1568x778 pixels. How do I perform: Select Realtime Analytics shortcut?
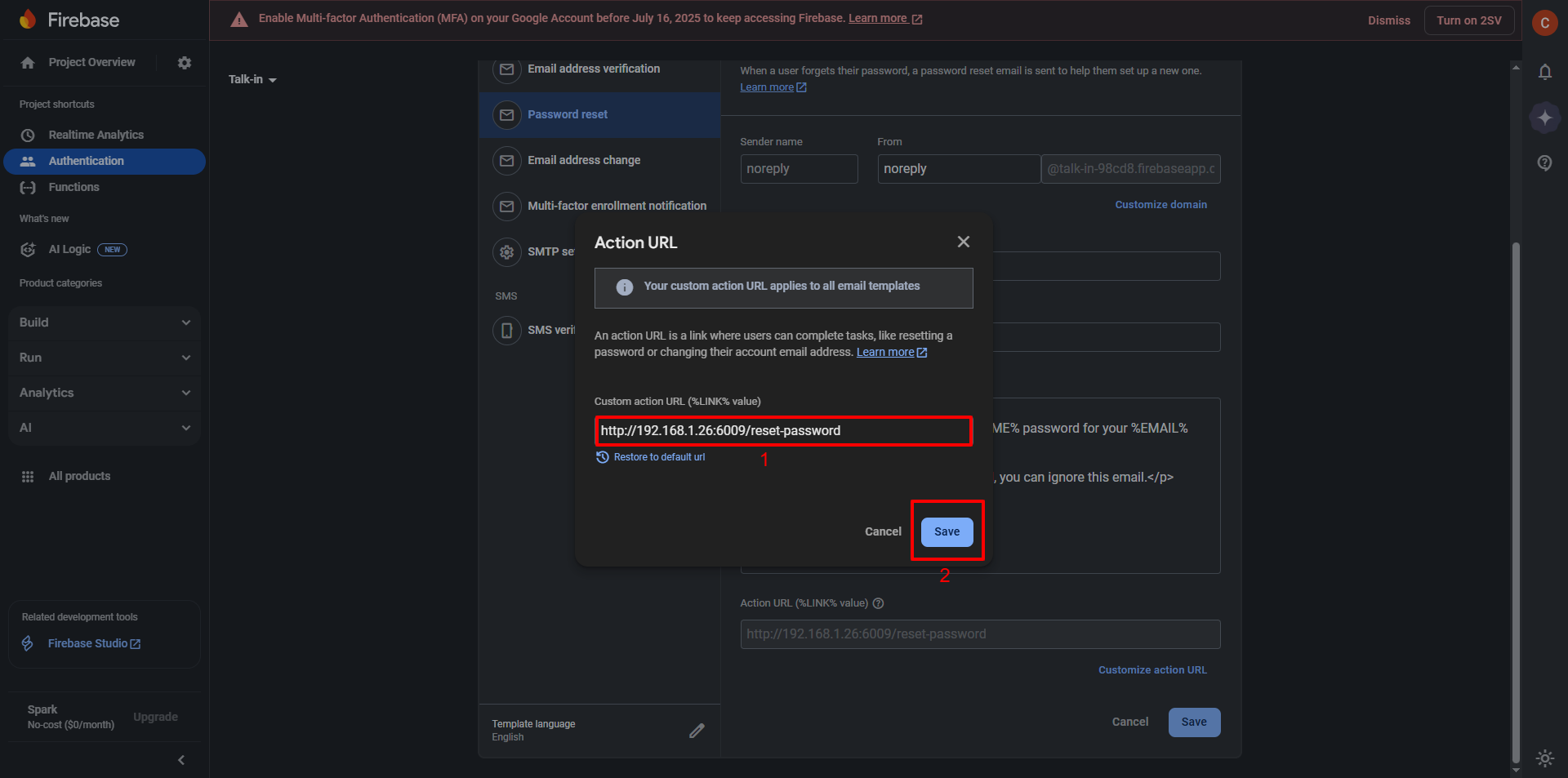(96, 135)
